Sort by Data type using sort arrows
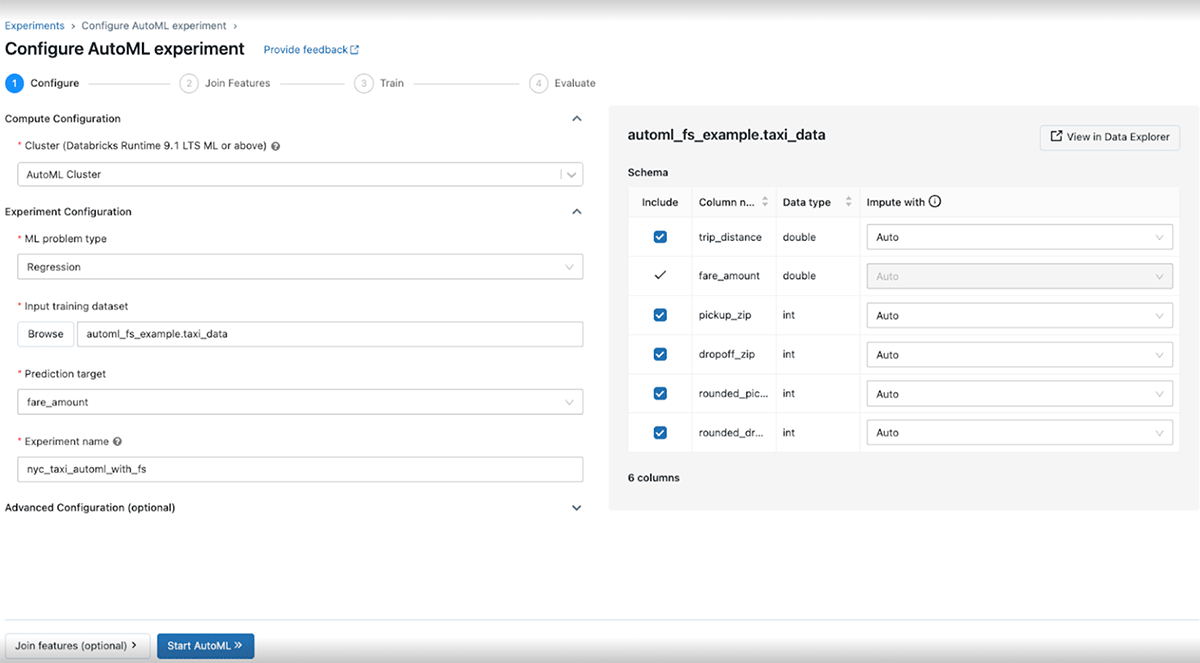Screen dimensions: 1200x663 (849, 202)
